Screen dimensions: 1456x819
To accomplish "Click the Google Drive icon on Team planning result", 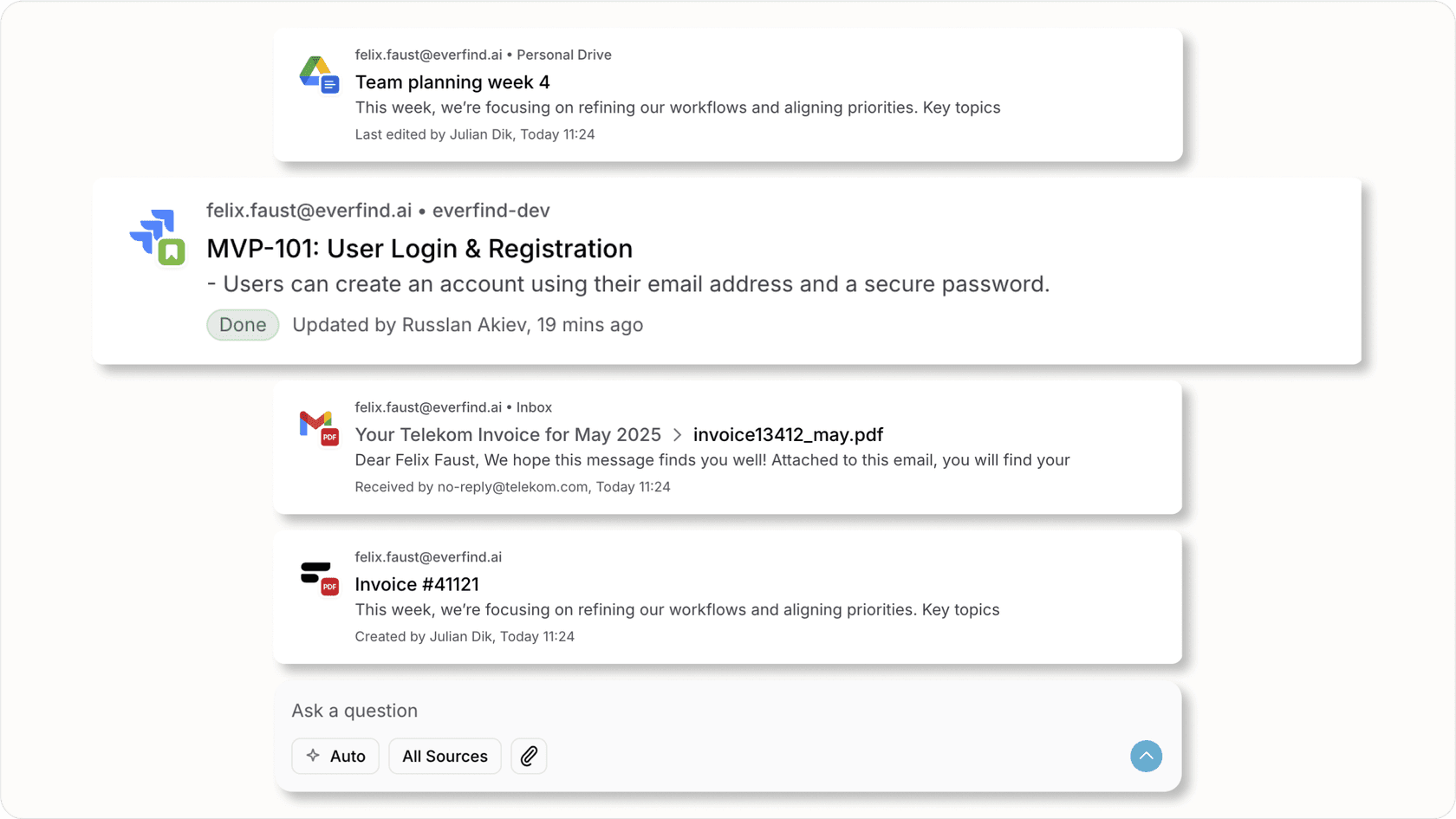I will click(x=317, y=74).
